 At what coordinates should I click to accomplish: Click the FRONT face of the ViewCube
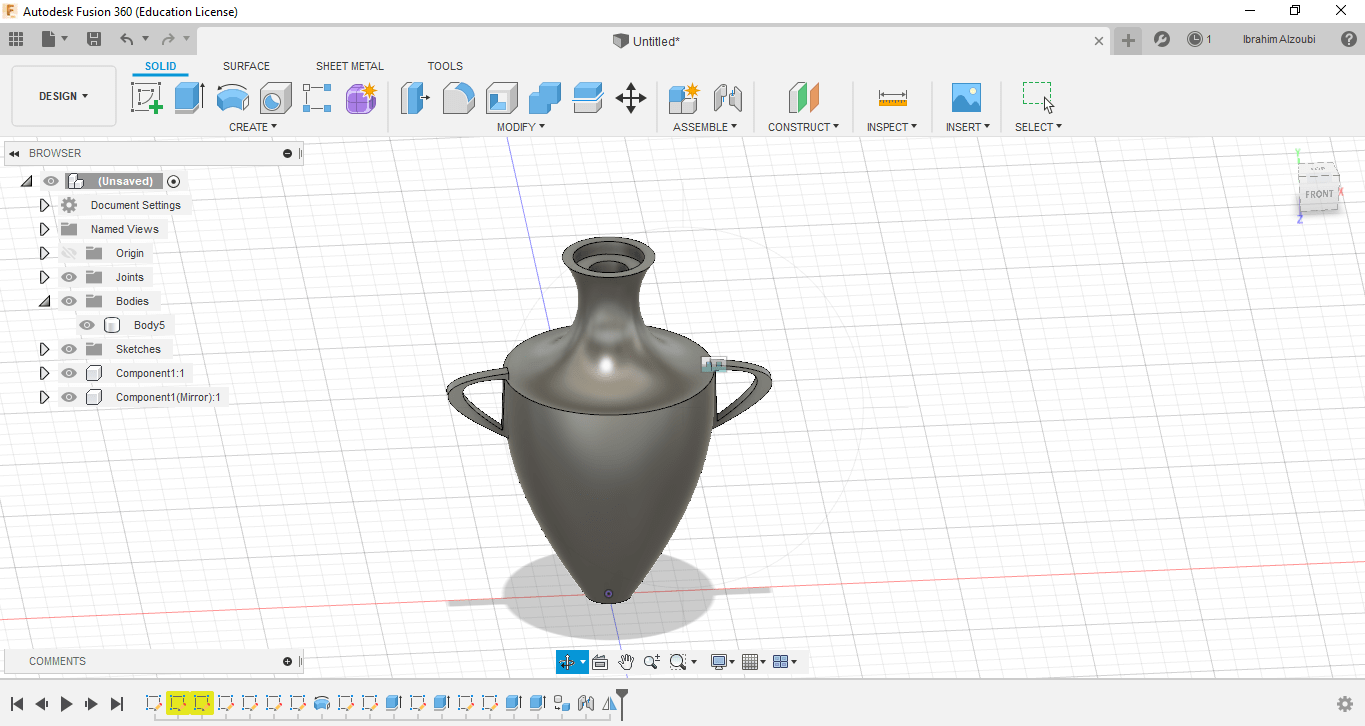[x=1319, y=194]
